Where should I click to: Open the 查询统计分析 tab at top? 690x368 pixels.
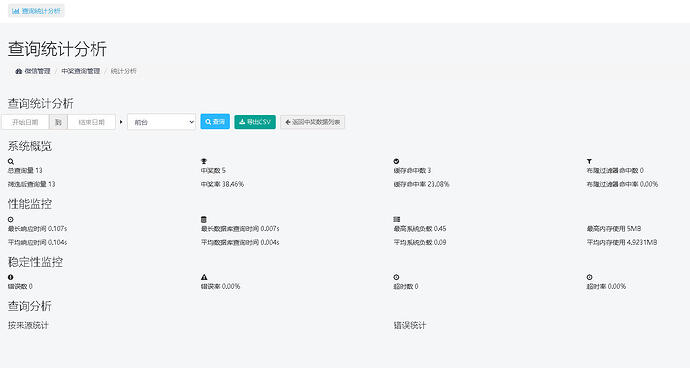(36, 11)
